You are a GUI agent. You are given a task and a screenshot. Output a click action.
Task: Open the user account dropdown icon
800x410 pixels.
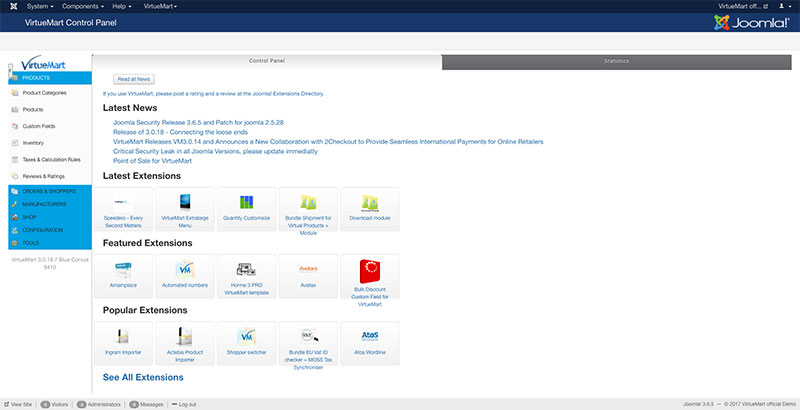783,6
